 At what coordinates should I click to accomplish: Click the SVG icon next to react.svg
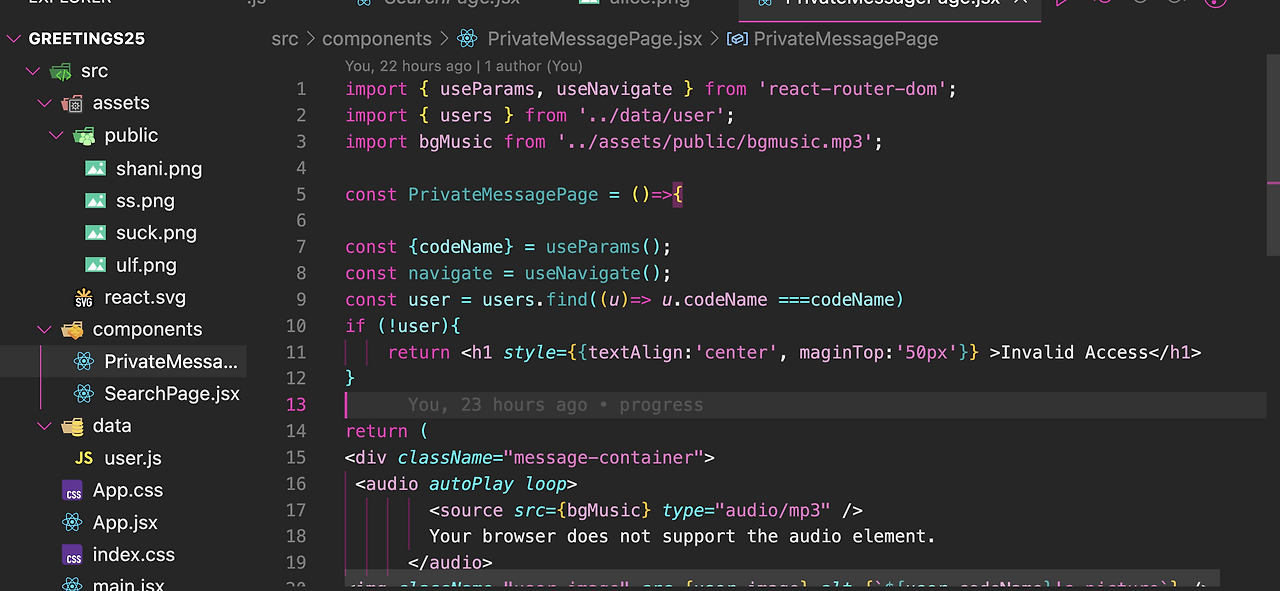coord(84,297)
